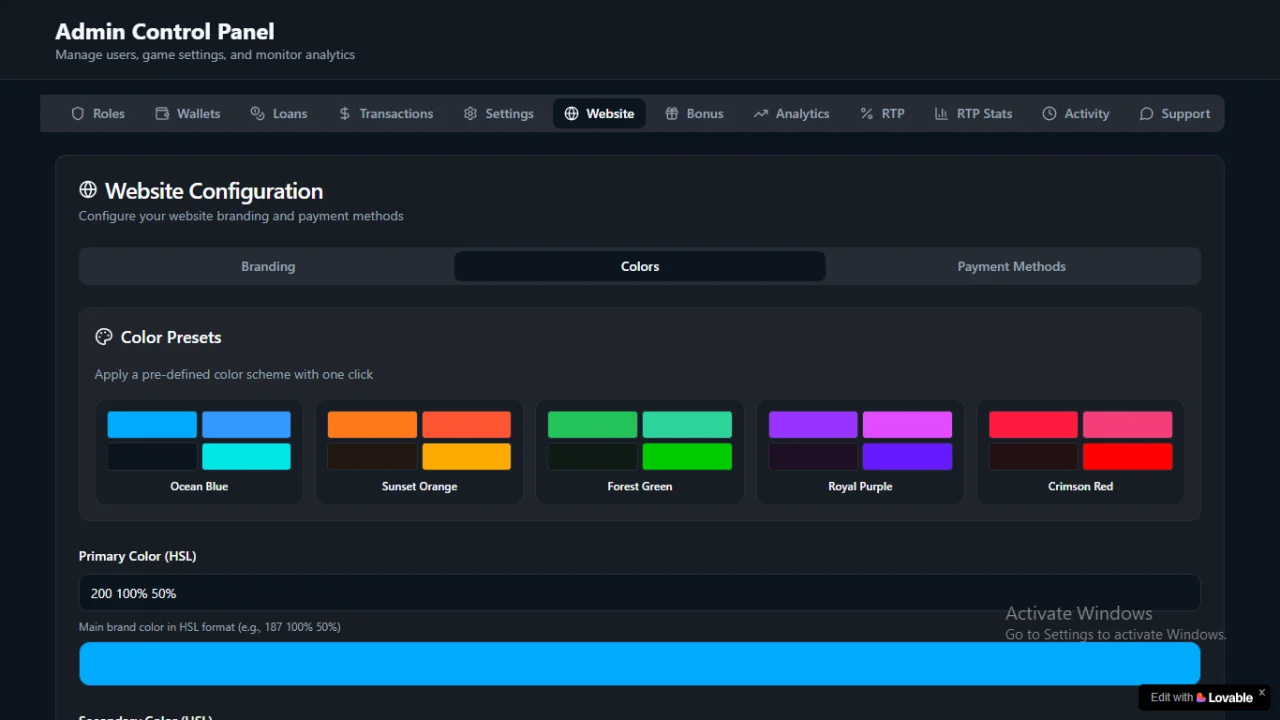Open the Roles tab
This screenshot has width=1280, height=720.
(98, 114)
